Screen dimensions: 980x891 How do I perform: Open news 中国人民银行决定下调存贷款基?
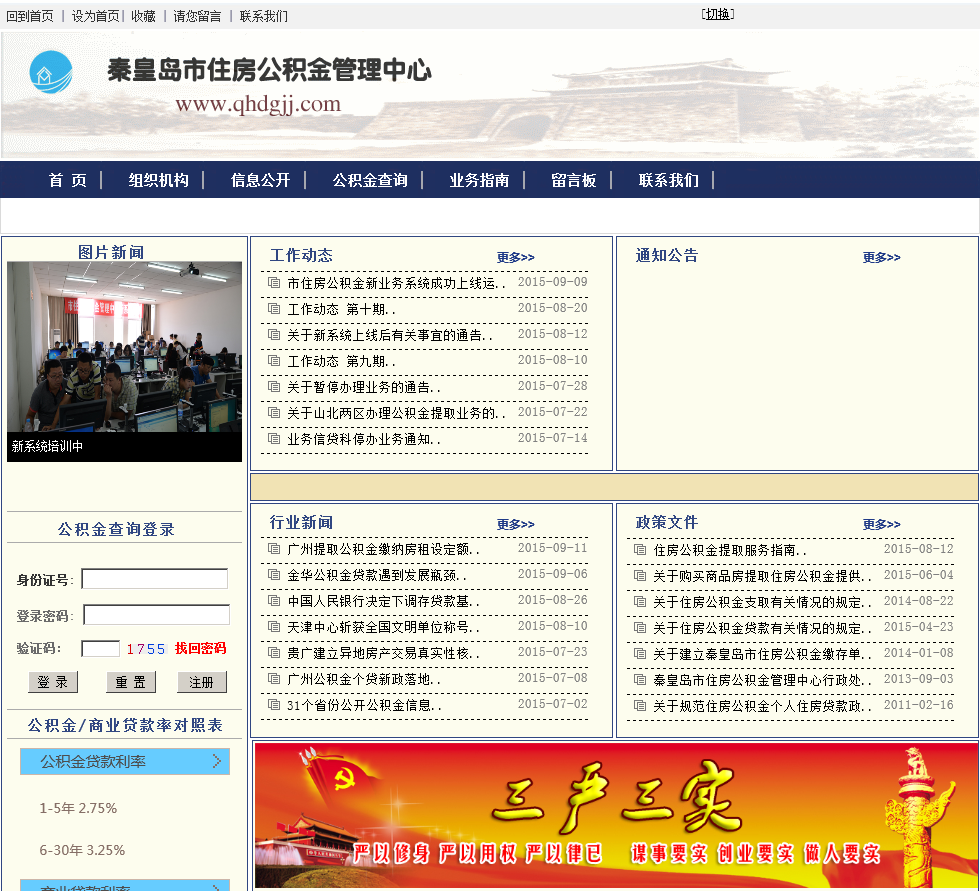(383, 601)
